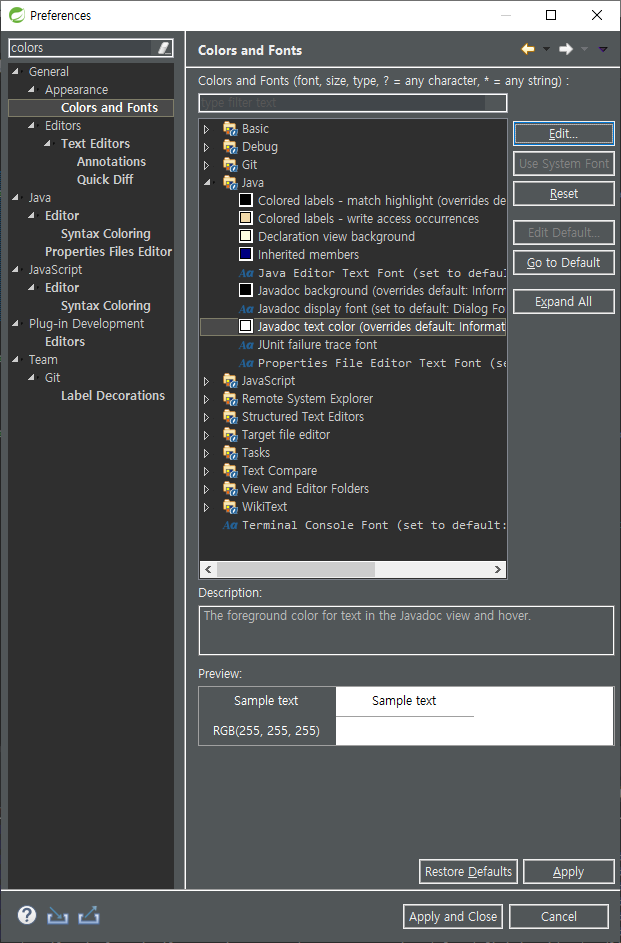
Task: Go forward with white right arrow
Action: [566, 49]
